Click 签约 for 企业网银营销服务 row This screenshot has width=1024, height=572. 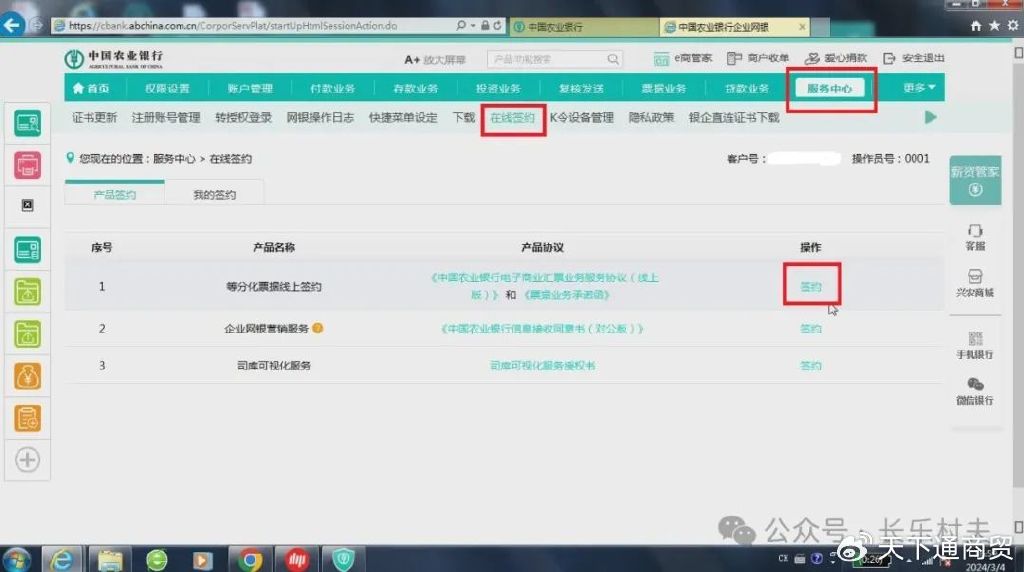coord(810,328)
